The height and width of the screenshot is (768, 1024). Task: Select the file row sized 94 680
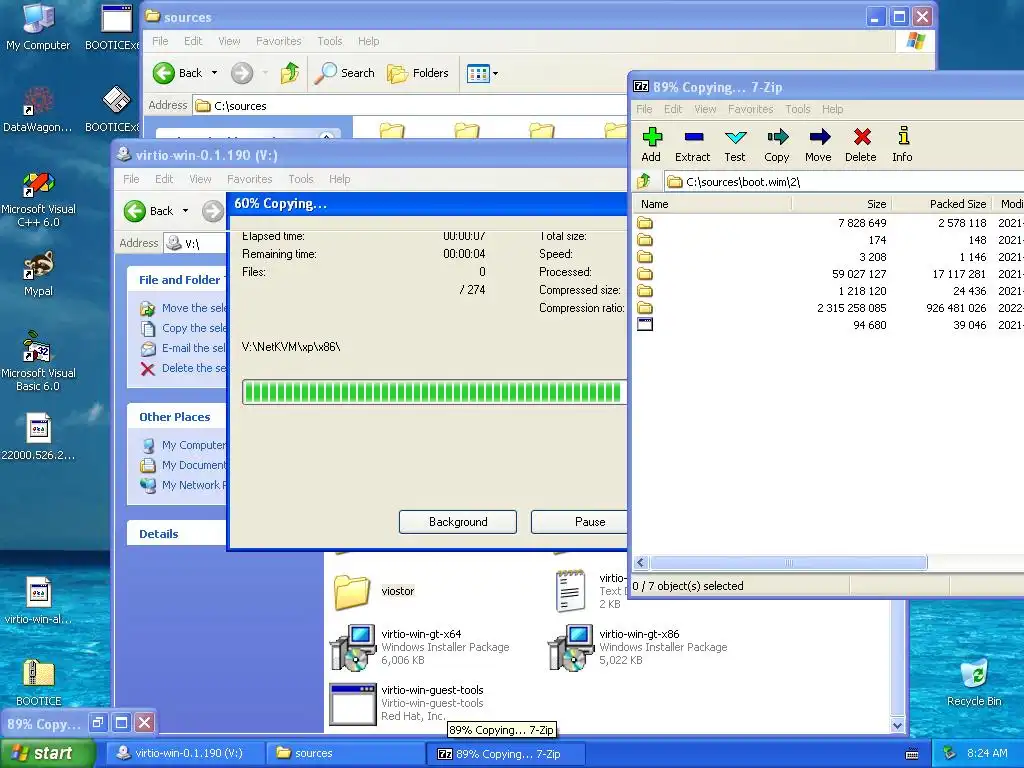(828, 325)
